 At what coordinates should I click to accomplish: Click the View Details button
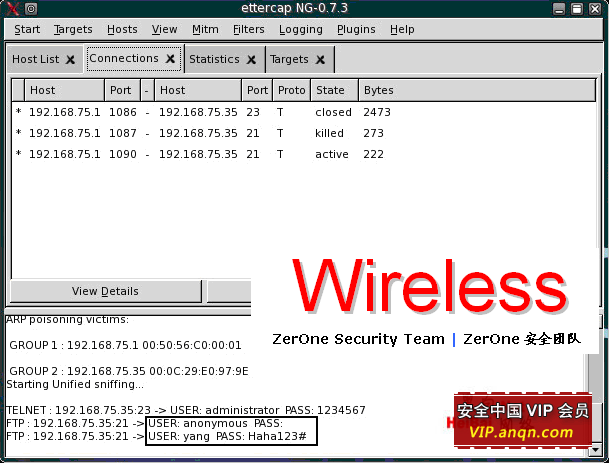tap(105, 291)
